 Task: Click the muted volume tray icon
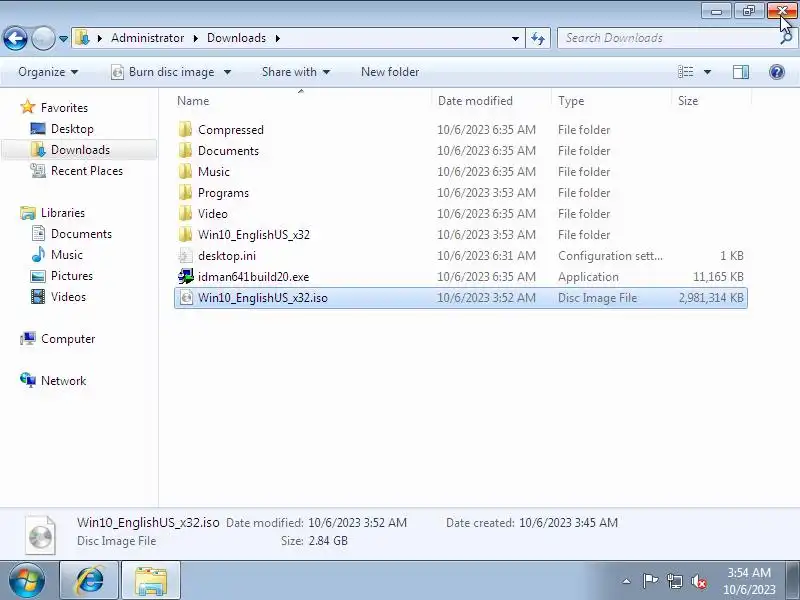pyautogui.click(x=698, y=581)
